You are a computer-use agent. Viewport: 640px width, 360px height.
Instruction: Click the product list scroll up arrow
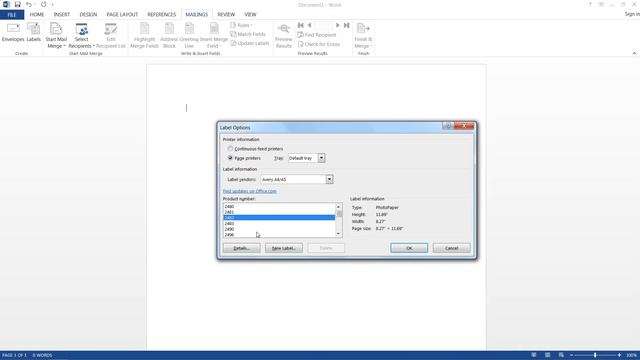click(338, 207)
